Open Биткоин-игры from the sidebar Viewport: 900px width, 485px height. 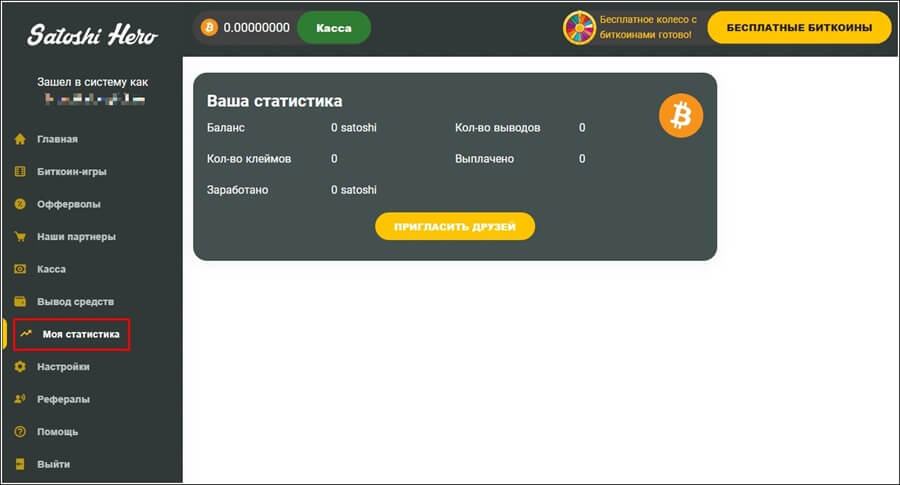click(72, 172)
